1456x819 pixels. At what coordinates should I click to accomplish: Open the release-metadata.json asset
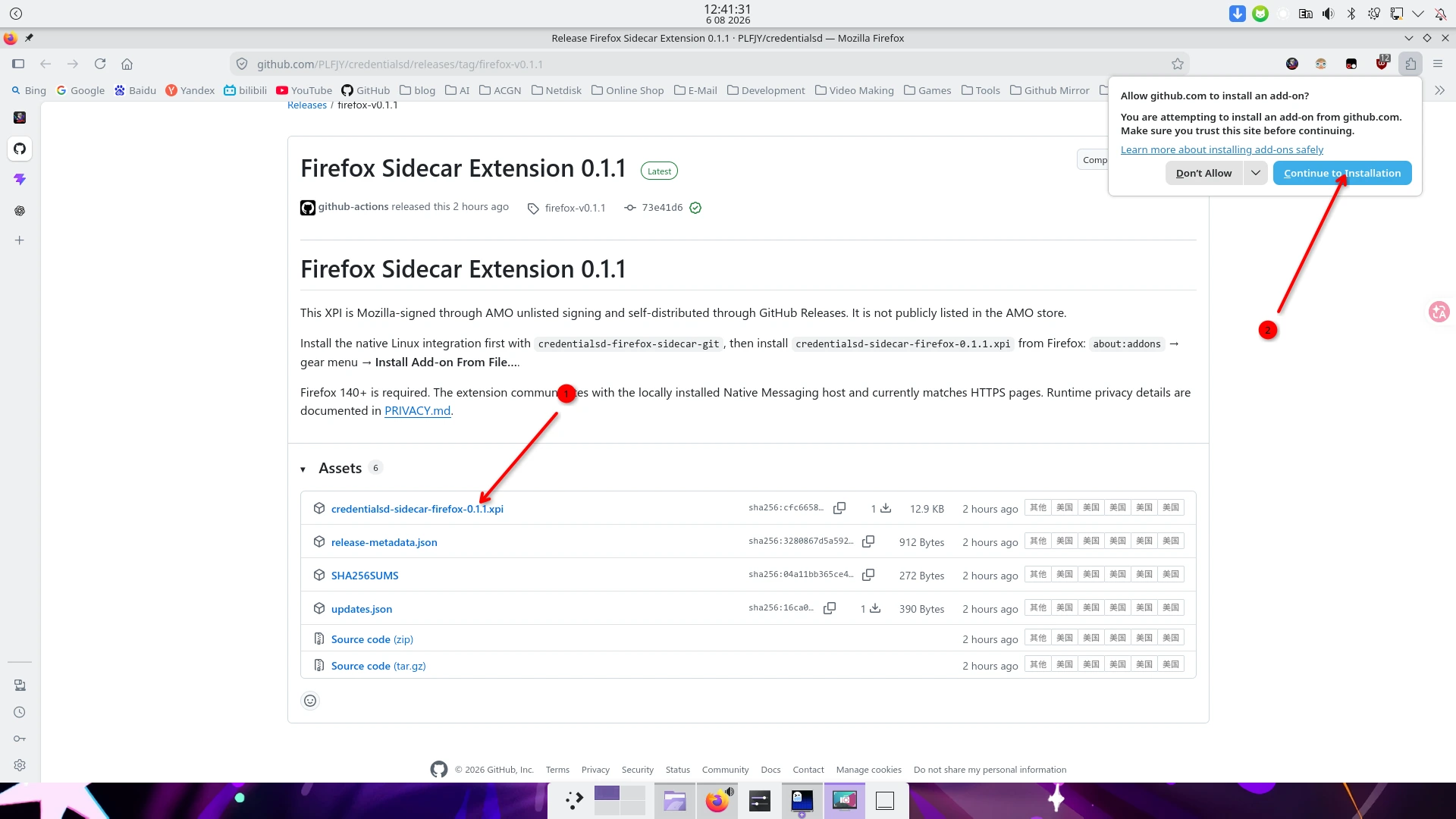(384, 542)
